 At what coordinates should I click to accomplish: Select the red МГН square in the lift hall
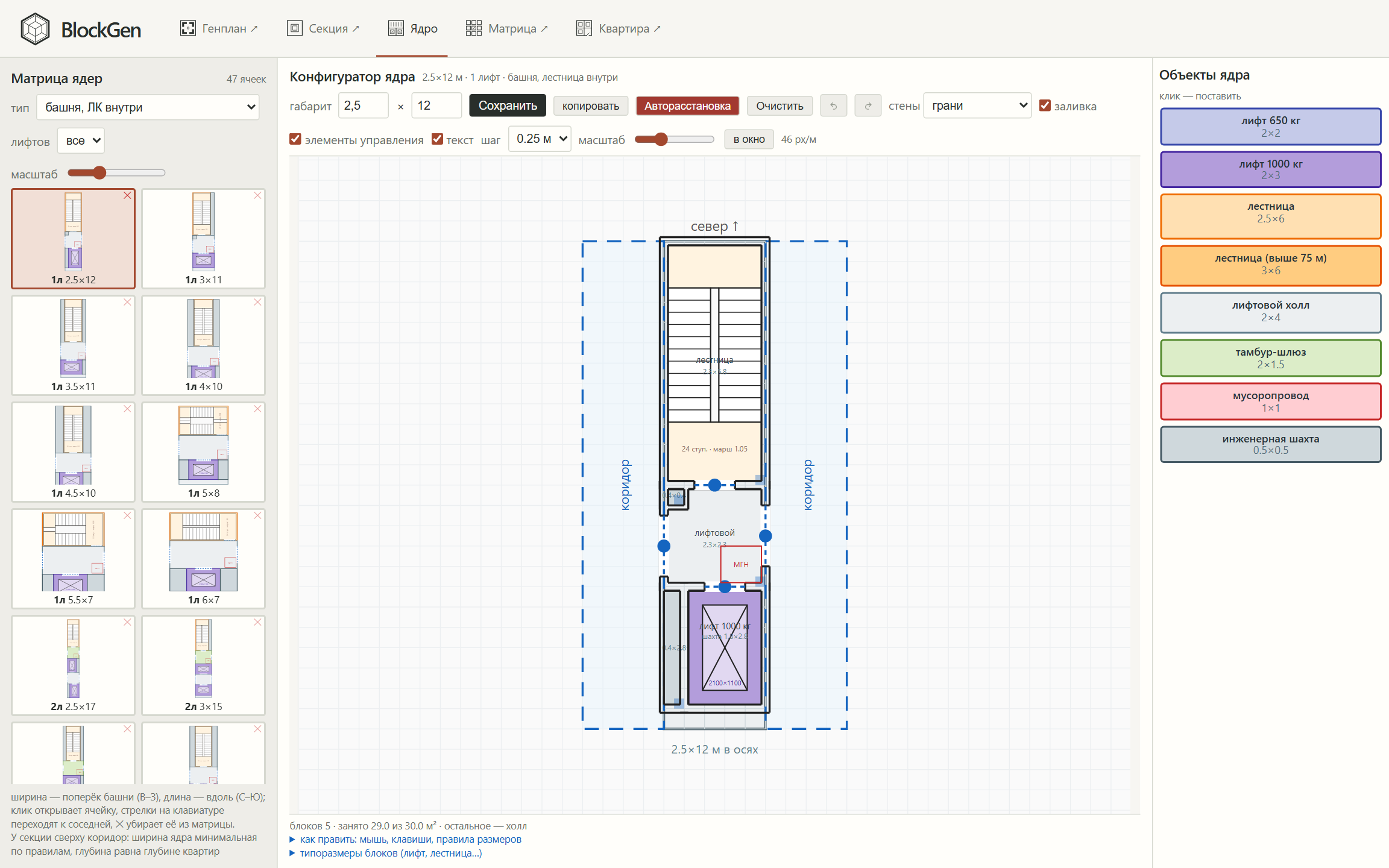741,564
